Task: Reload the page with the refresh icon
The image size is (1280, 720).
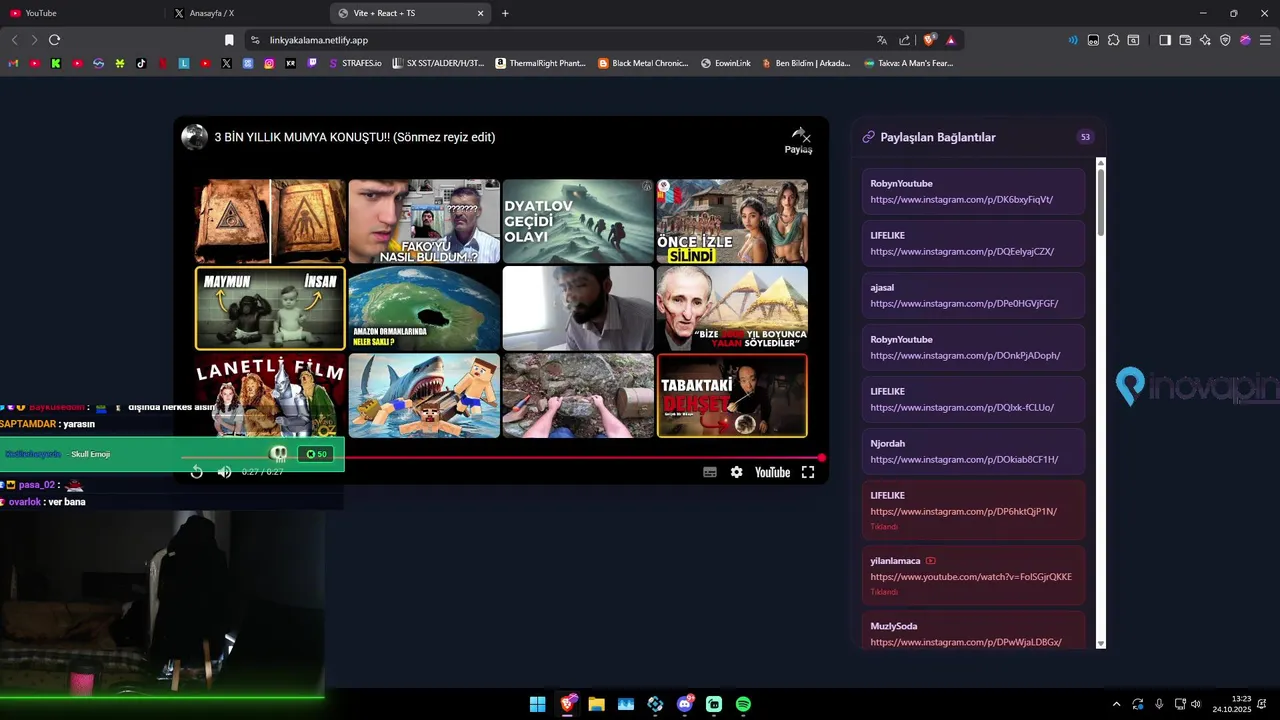Action: (x=54, y=40)
